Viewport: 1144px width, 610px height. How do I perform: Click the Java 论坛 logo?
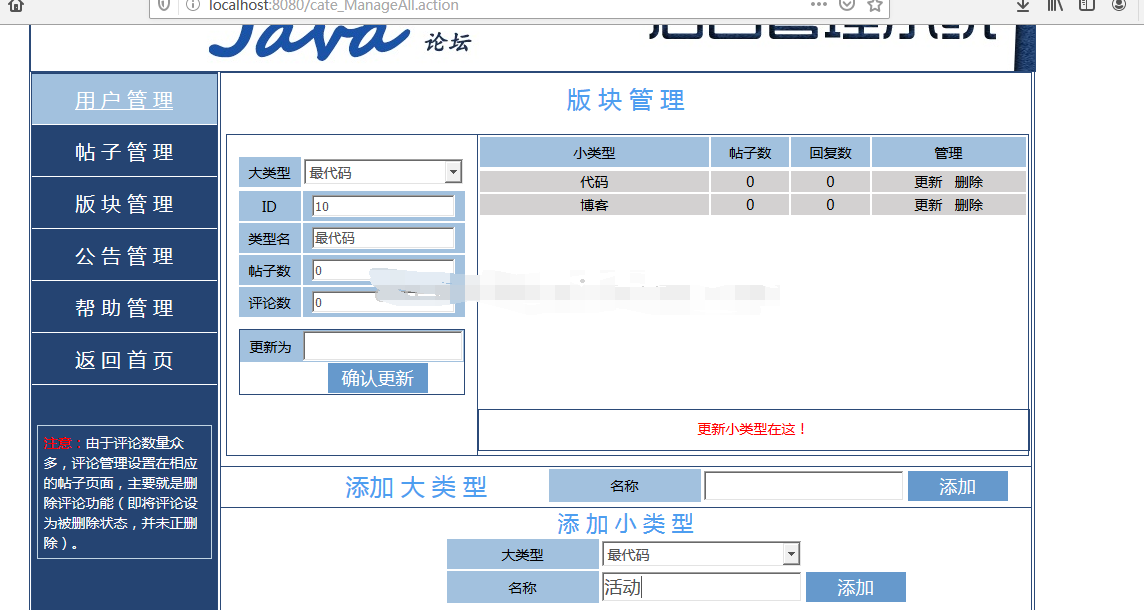click(339, 41)
